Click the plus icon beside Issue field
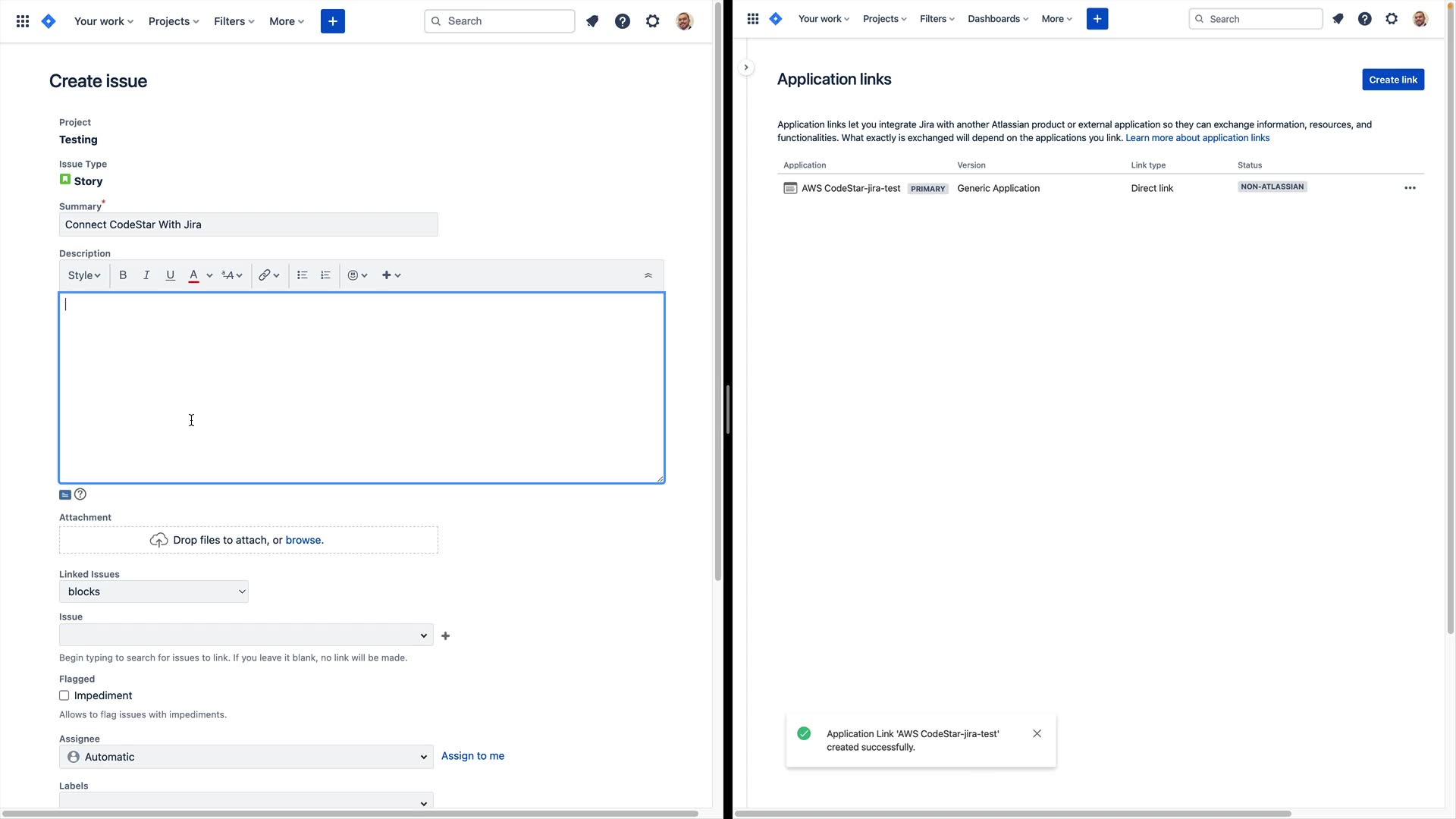The image size is (1456, 819). pos(445,636)
